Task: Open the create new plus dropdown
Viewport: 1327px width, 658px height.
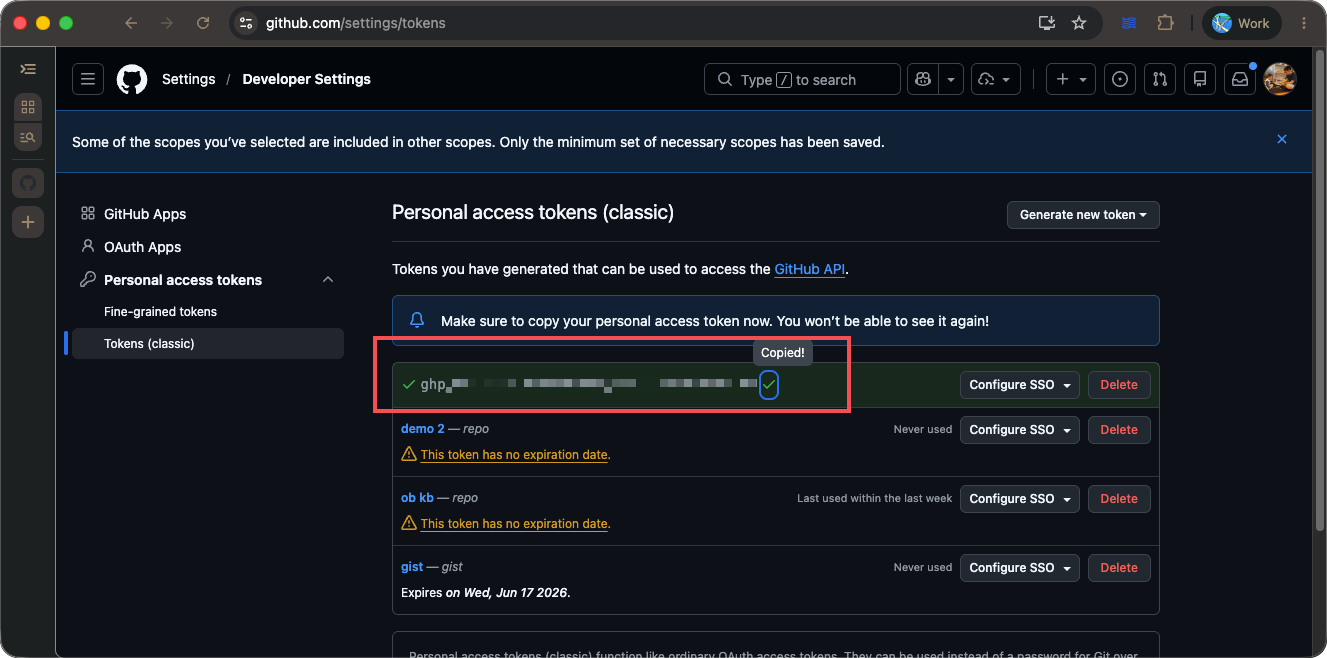Action: 1071,79
